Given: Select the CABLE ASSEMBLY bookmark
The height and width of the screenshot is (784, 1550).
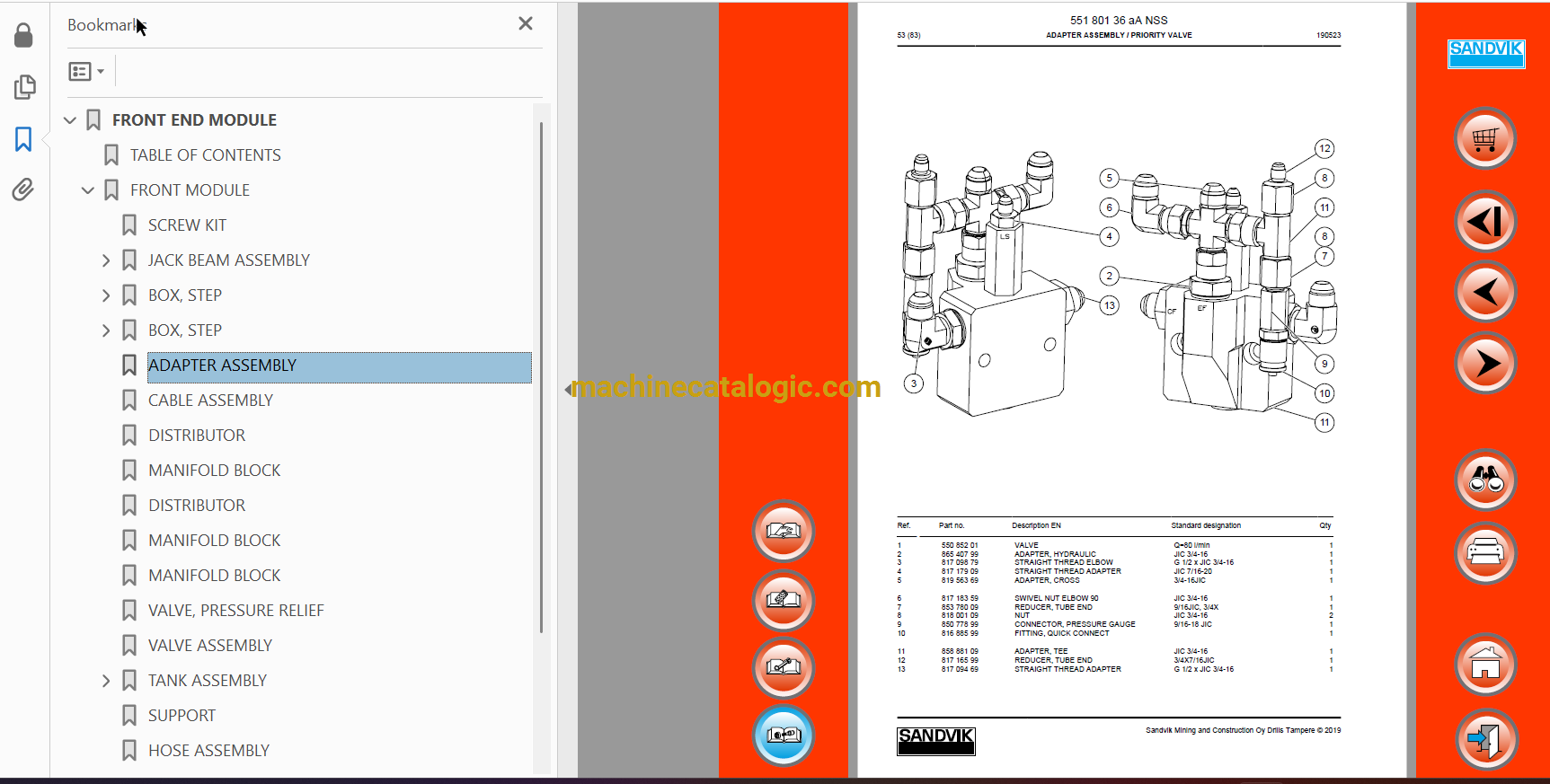Looking at the screenshot, I should [210, 401].
